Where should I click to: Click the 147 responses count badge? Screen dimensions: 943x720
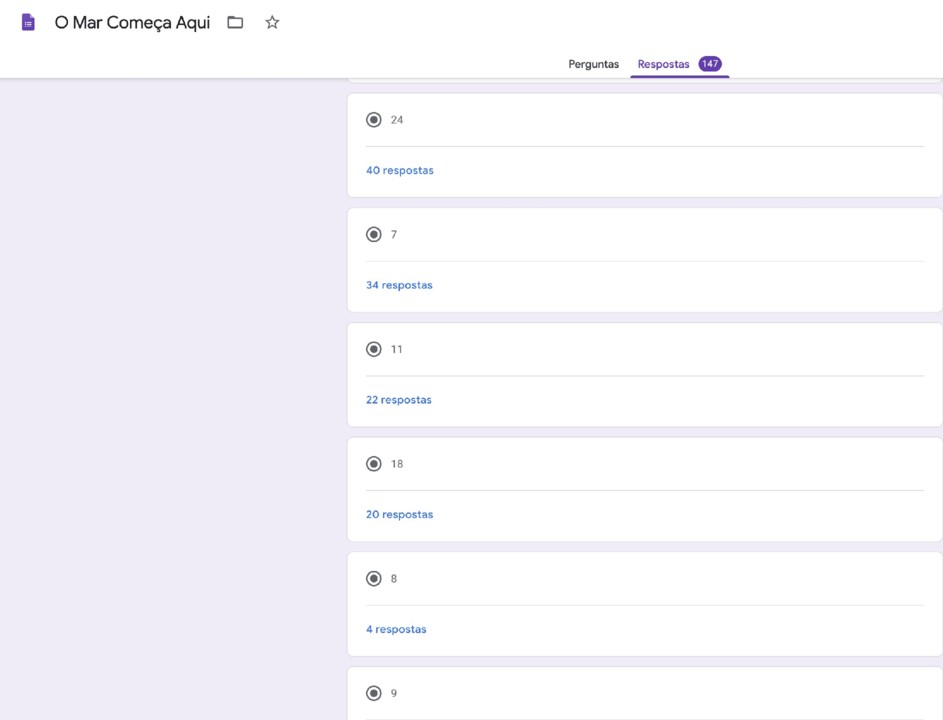(710, 64)
